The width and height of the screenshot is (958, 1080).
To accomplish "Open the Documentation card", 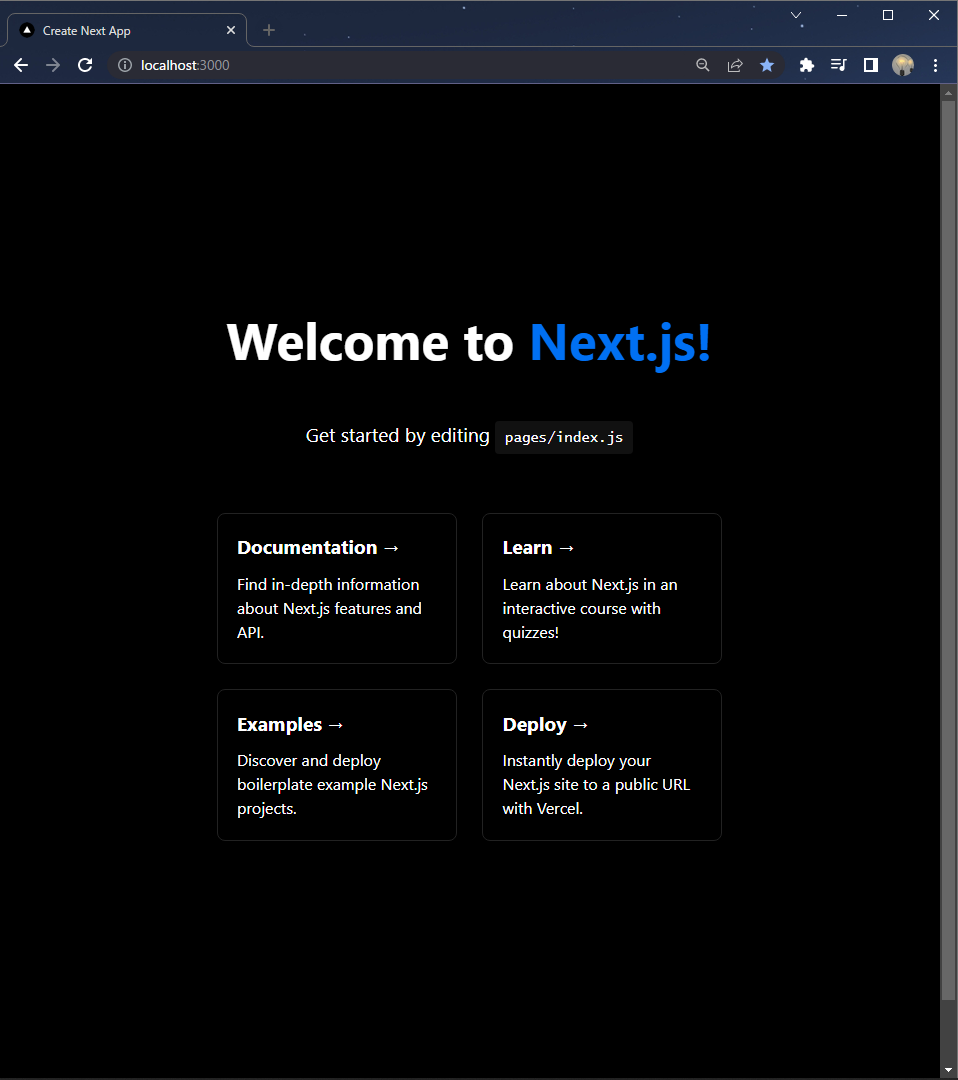I will pyautogui.click(x=337, y=588).
